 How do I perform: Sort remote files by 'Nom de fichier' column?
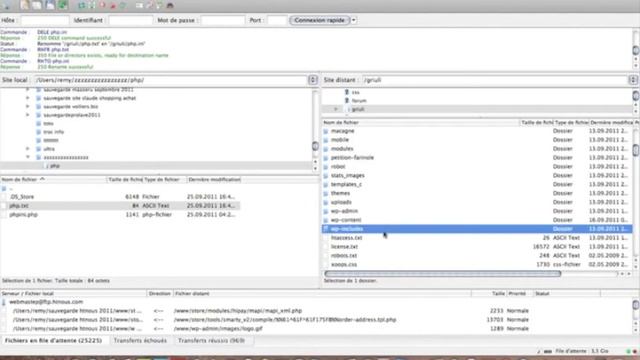point(420,122)
